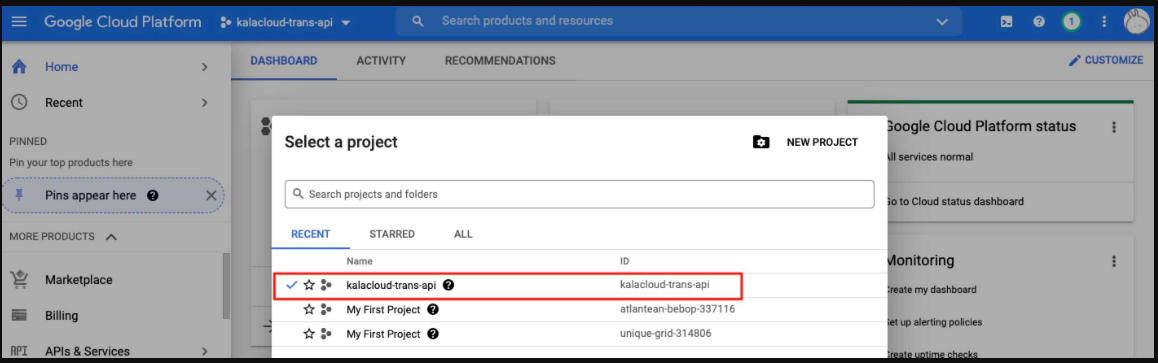The width and height of the screenshot is (1158, 363).
Task: Select the STARRED tab in dialog
Action: (392, 234)
